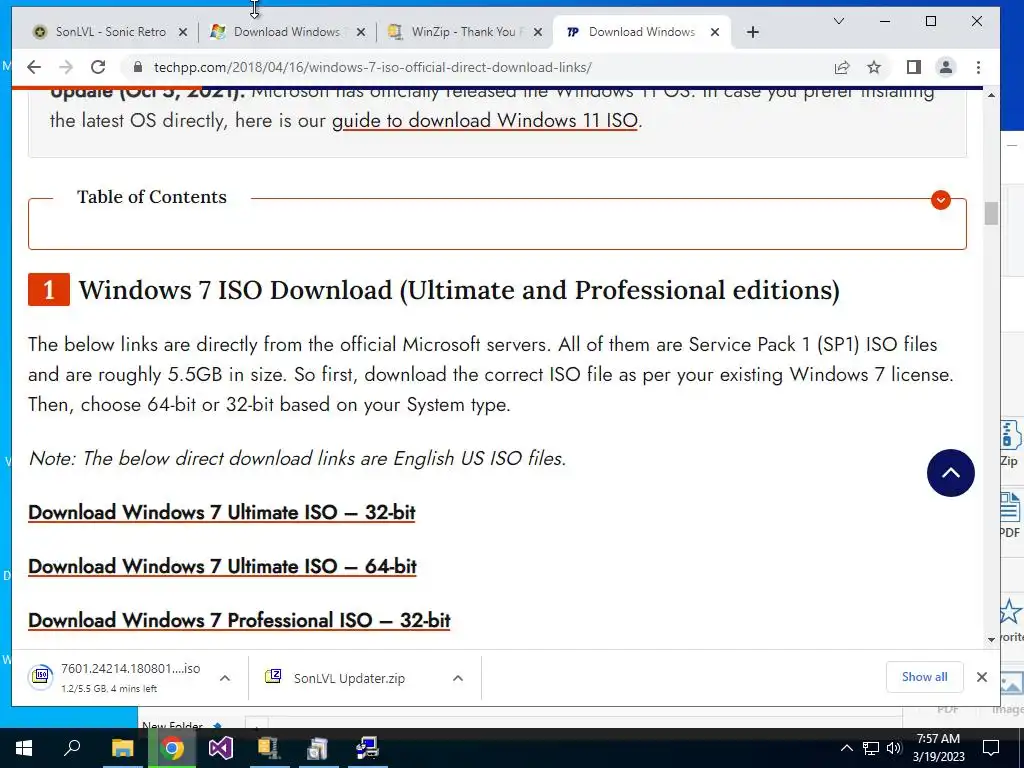The width and height of the screenshot is (1024, 768).
Task: Go back to the previous page
Action: tap(34, 67)
